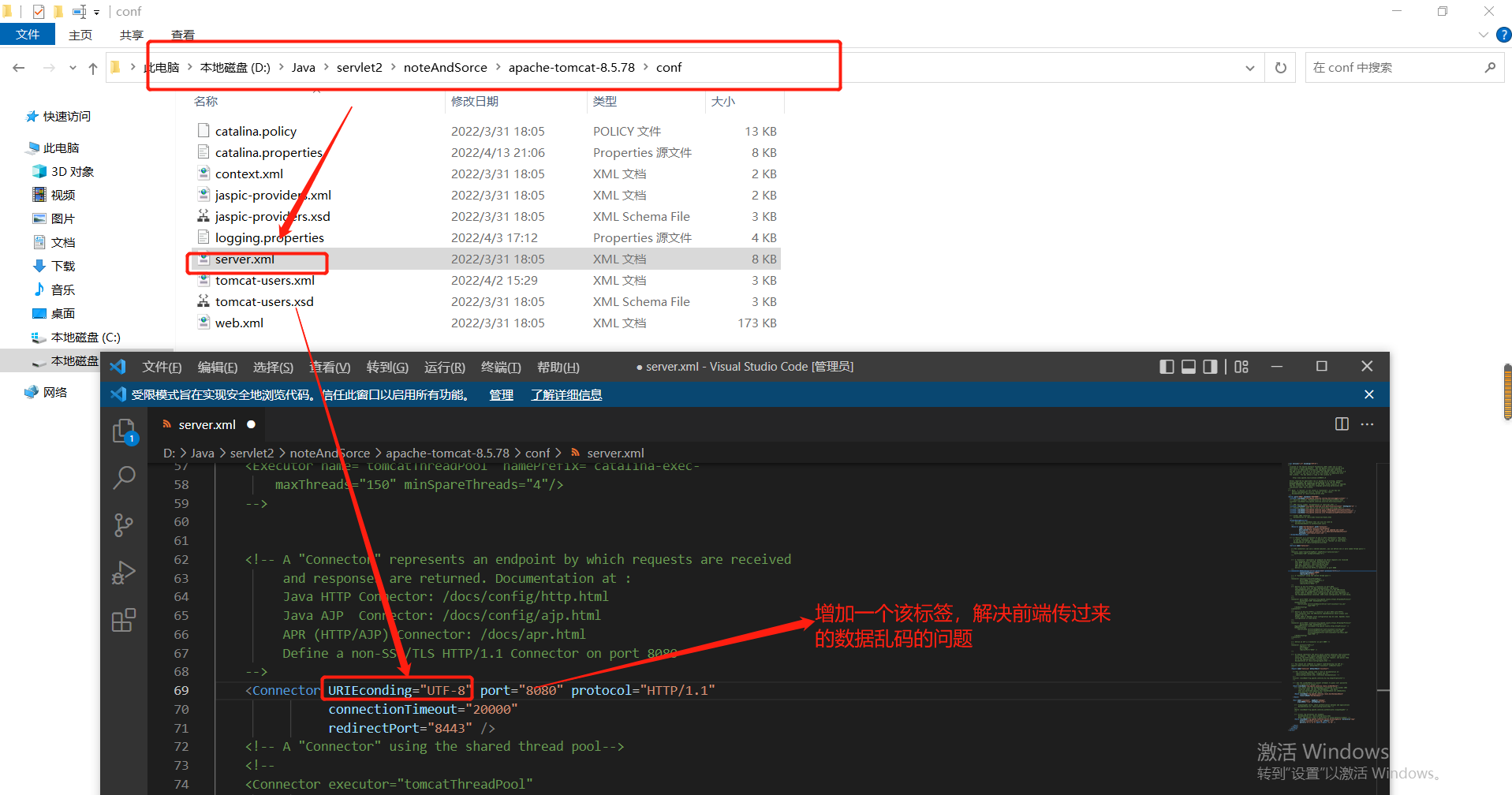Screen dimensions: 1512x795
Task: Open VS Code 文件(F) menu
Action: click(162, 367)
